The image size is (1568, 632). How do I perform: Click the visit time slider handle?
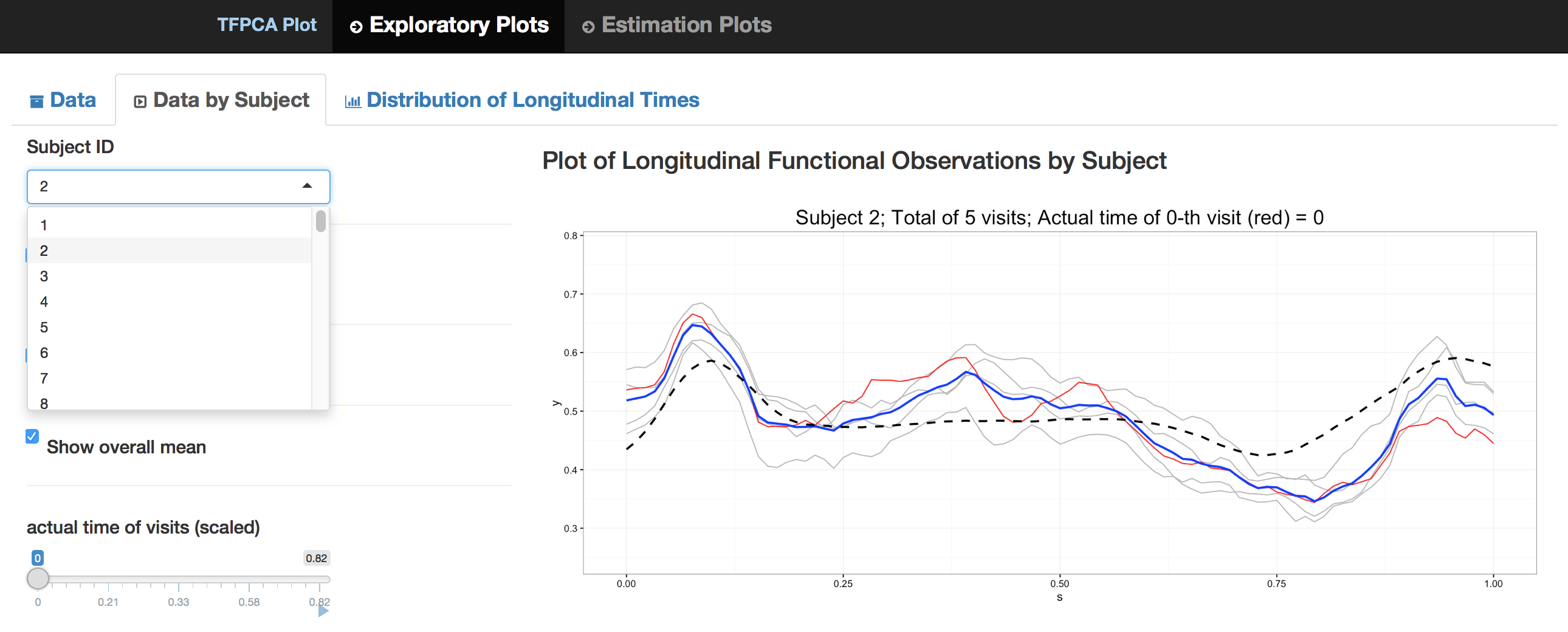click(x=38, y=579)
